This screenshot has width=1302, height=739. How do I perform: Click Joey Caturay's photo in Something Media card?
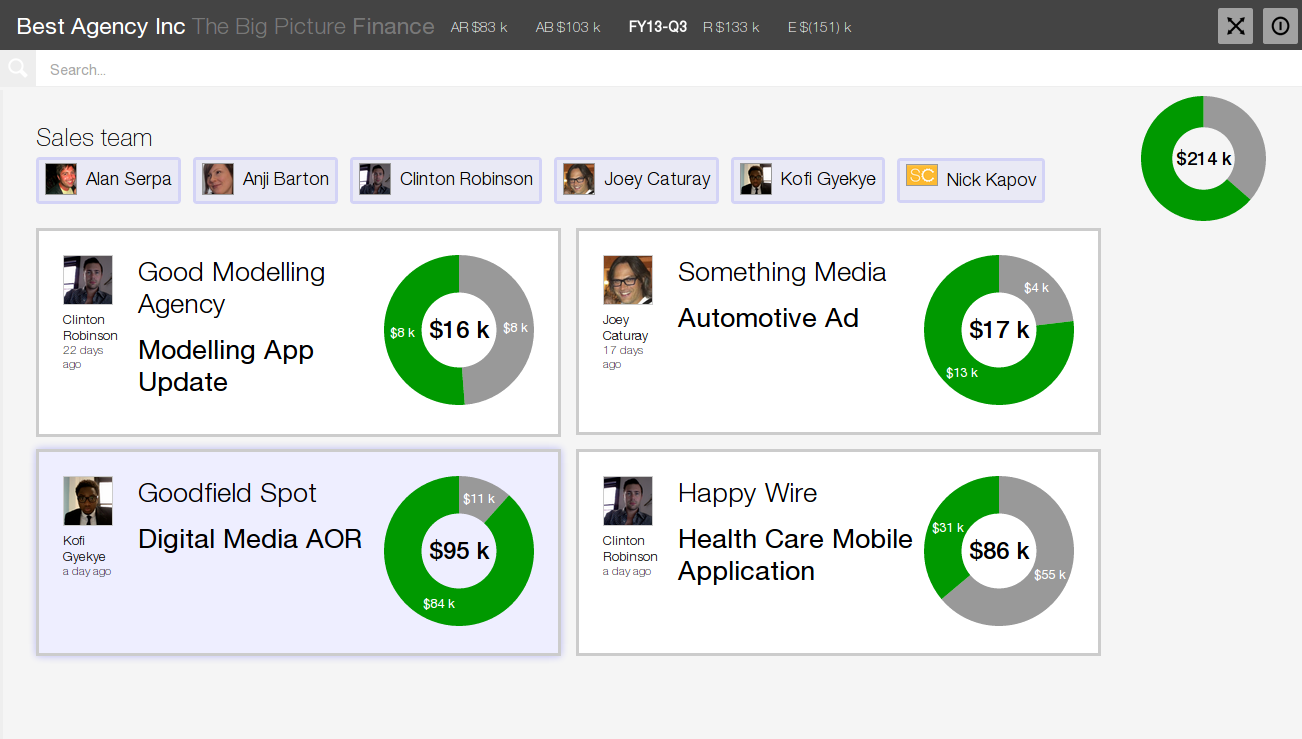click(x=628, y=280)
